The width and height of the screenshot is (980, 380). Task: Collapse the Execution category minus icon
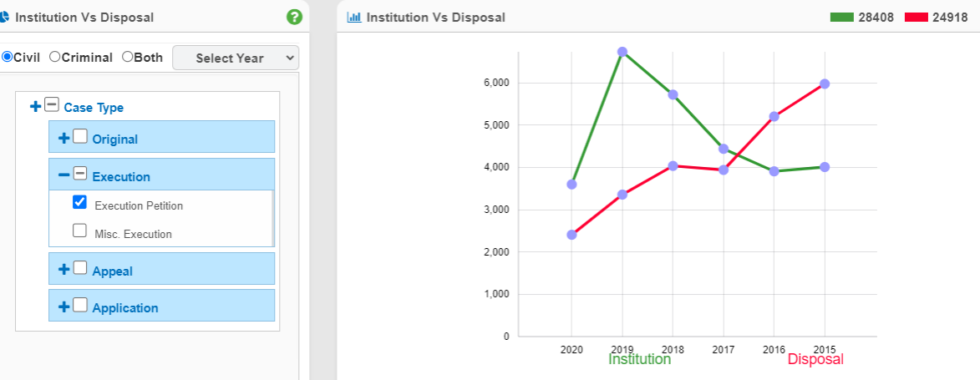coord(64,176)
